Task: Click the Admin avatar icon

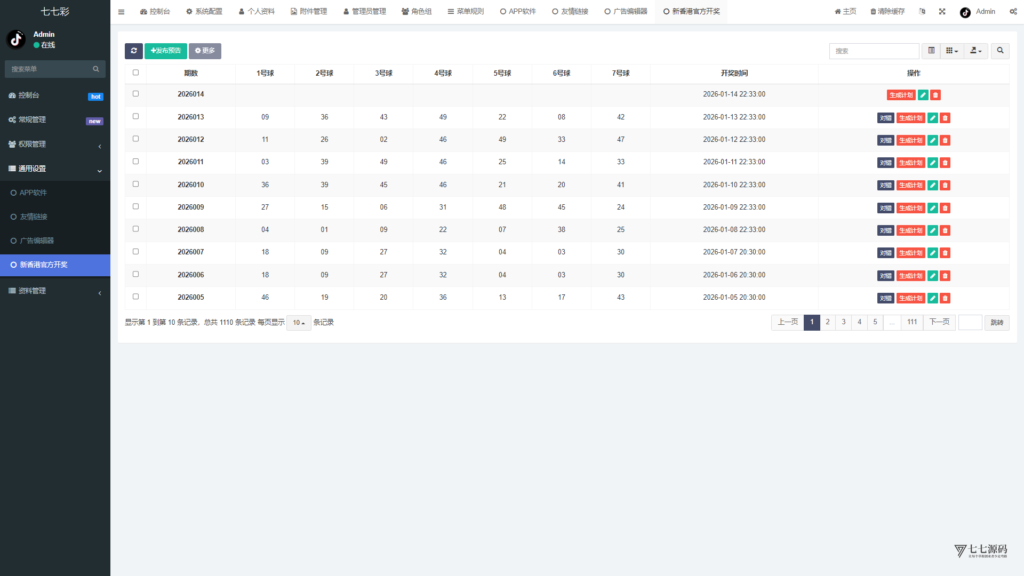Action: (x=964, y=9)
